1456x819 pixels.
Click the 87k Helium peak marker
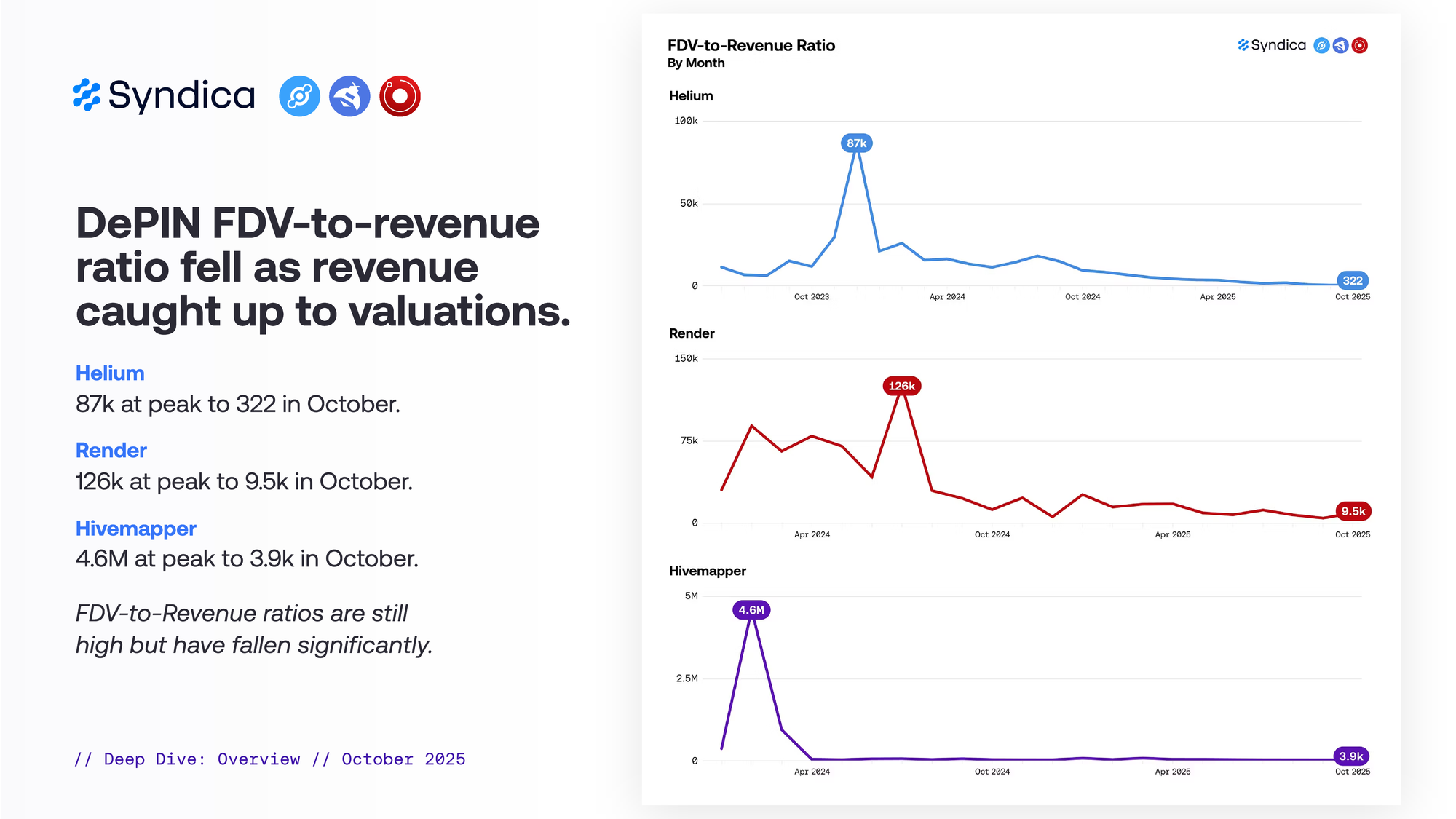click(856, 143)
